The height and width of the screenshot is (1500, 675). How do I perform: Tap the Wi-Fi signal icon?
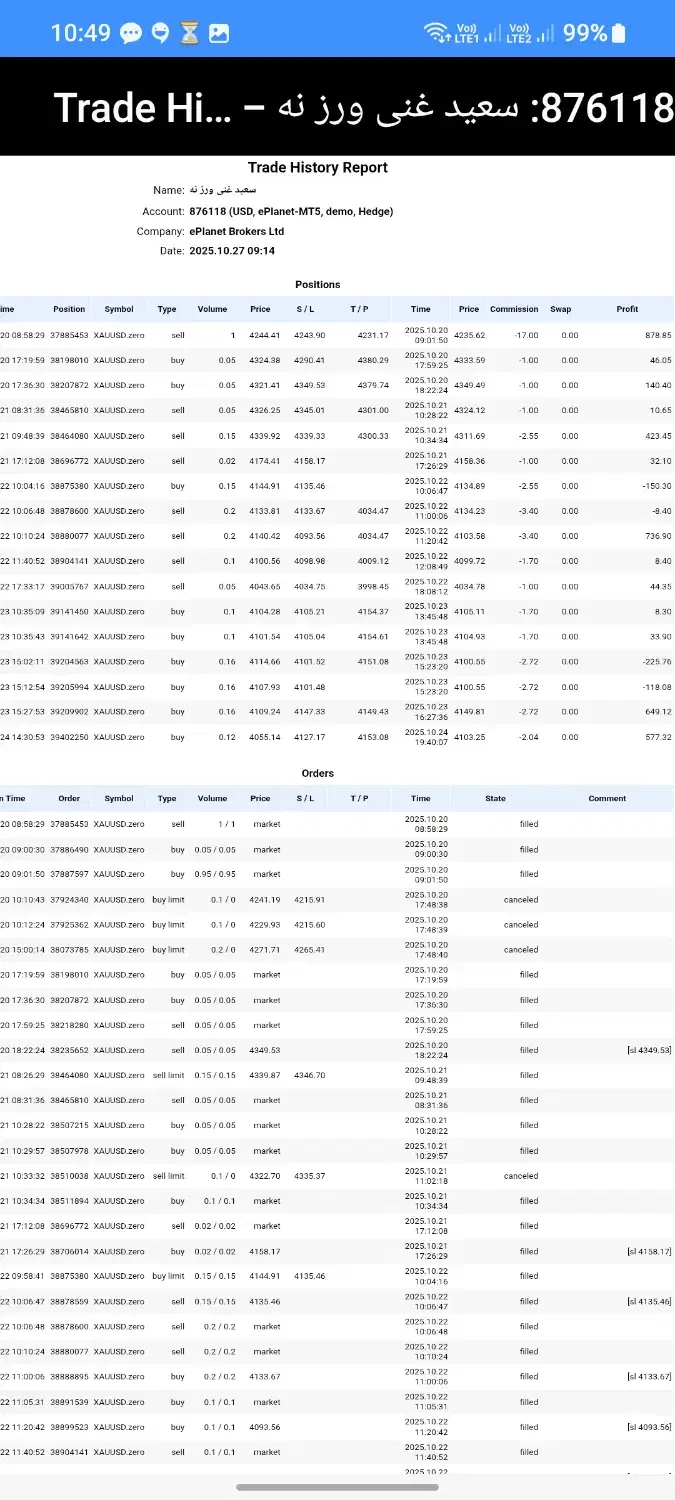[x=436, y=33]
